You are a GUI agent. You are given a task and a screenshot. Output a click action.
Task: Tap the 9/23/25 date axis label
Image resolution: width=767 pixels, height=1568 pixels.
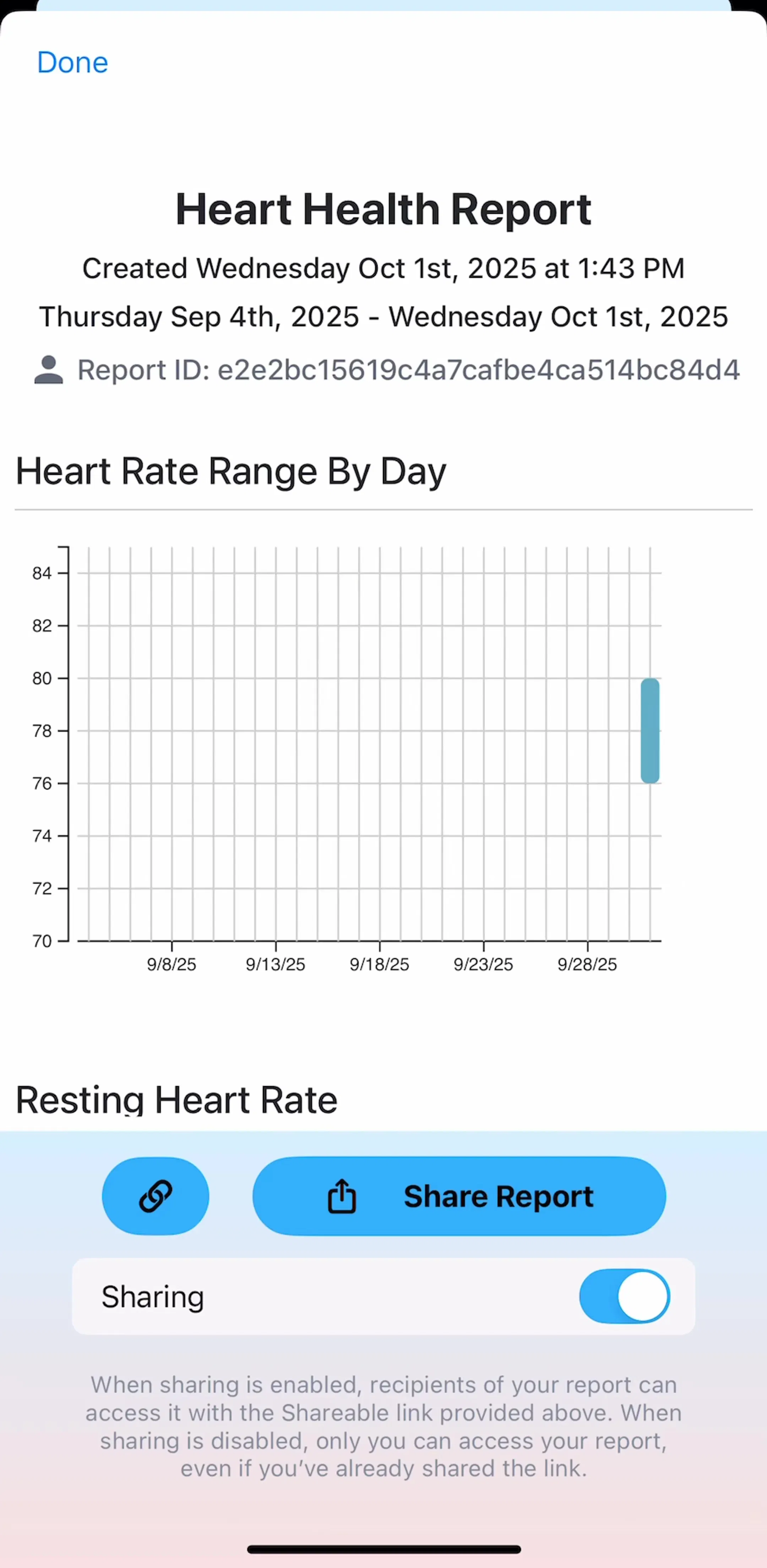pyautogui.click(x=484, y=964)
